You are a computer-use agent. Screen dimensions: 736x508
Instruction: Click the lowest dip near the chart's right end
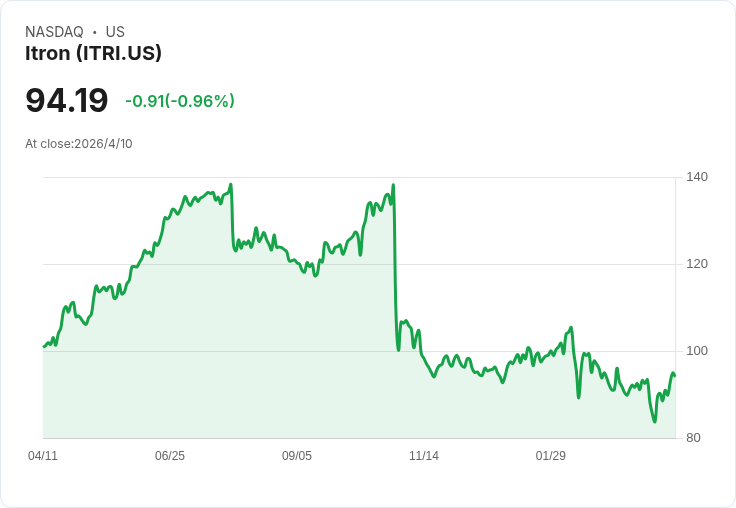tap(655, 421)
